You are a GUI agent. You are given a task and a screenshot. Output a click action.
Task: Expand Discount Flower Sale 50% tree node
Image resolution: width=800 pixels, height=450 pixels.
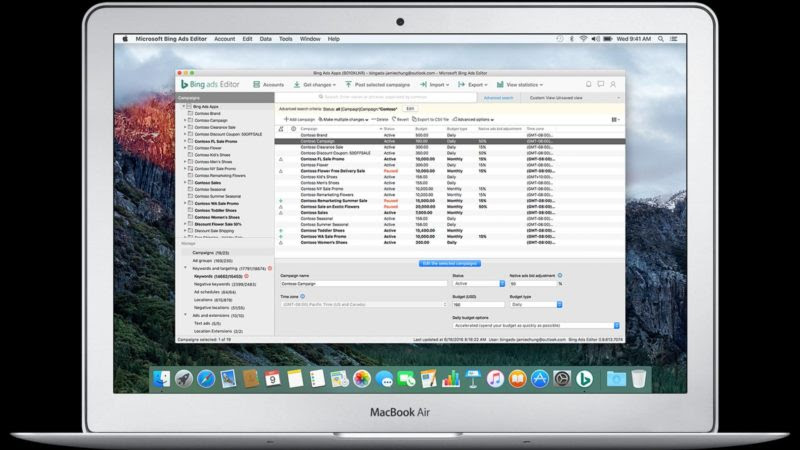[x=185, y=224]
